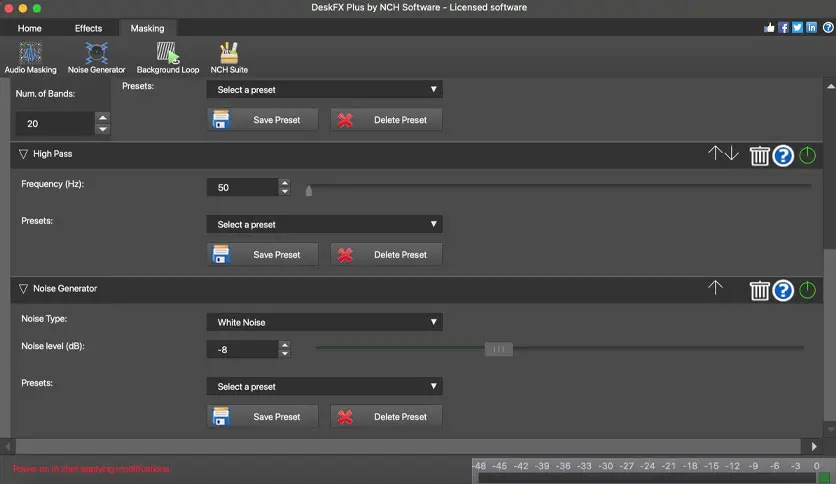Switch to the Home tab
This screenshot has height=484, width=836.
tap(29, 28)
